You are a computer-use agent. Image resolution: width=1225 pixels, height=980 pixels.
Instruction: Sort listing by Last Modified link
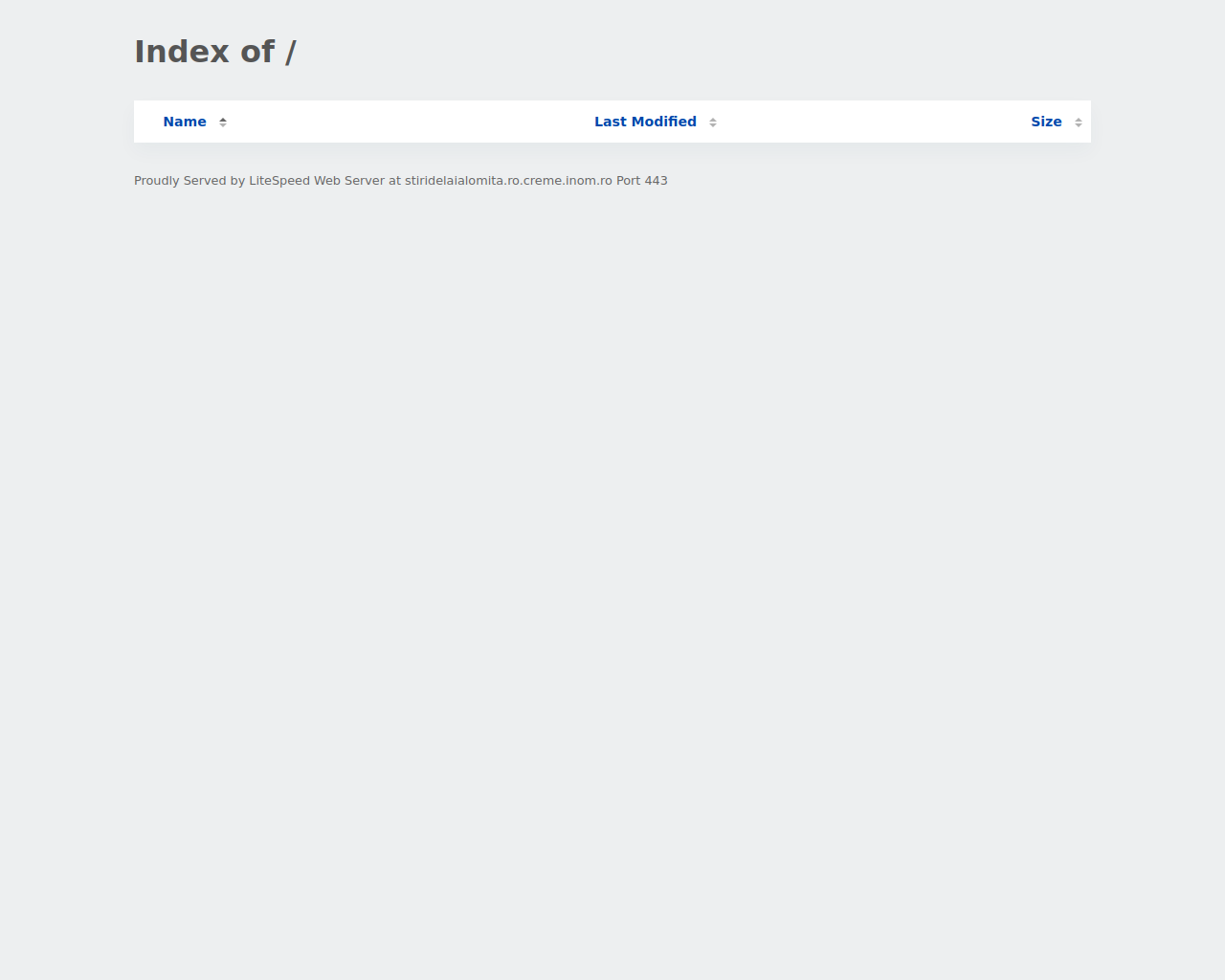(x=645, y=122)
